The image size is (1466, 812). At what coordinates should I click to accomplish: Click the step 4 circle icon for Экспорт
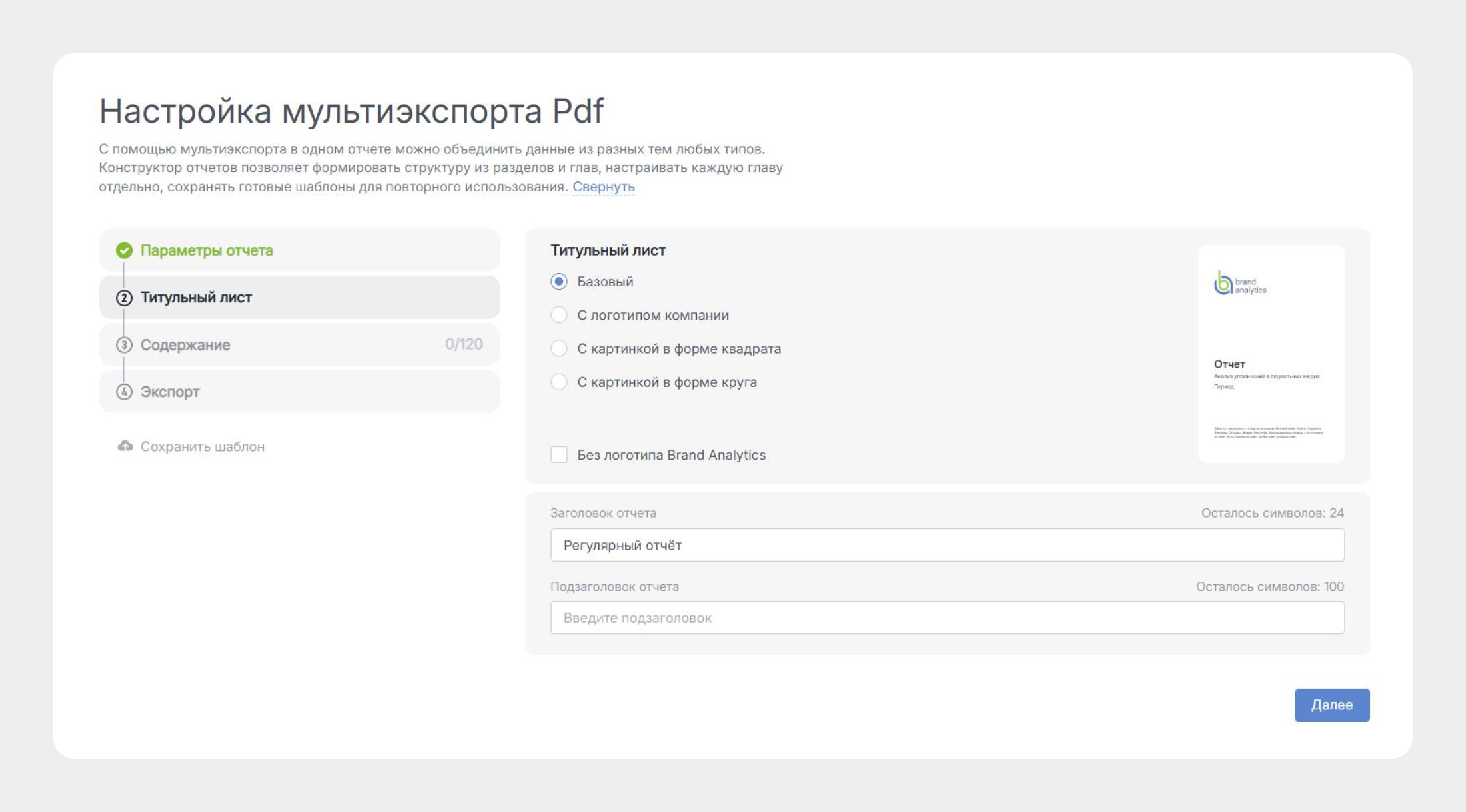click(124, 392)
